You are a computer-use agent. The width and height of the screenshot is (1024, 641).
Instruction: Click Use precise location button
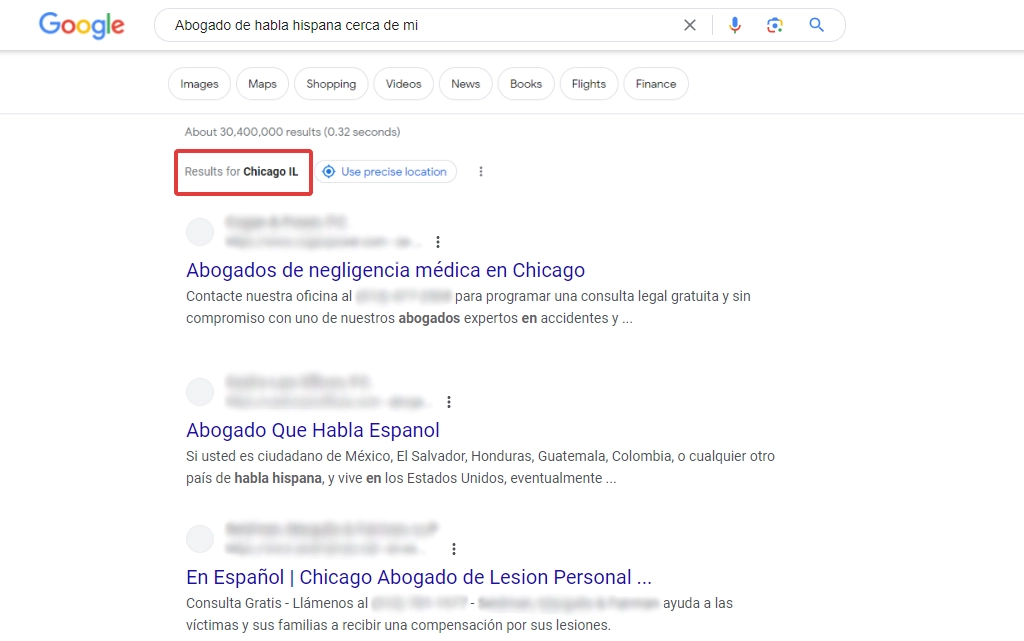click(x=385, y=172)
